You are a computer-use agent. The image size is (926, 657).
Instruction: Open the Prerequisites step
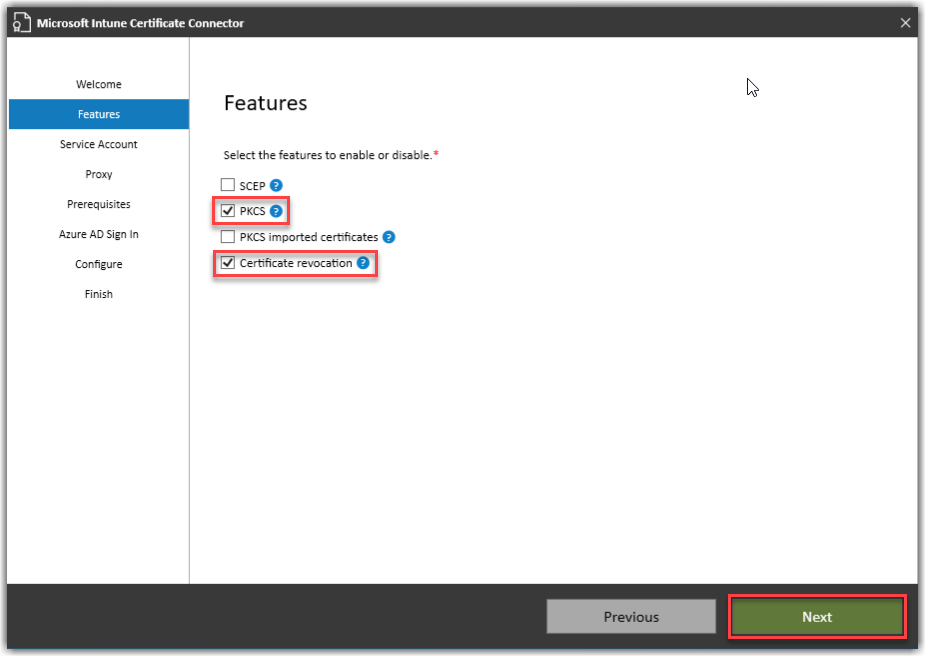[x=99, y=204]
